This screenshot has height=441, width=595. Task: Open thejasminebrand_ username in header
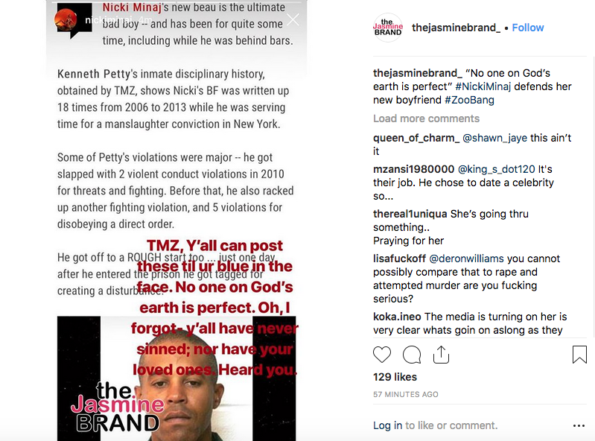coord(456,28)
